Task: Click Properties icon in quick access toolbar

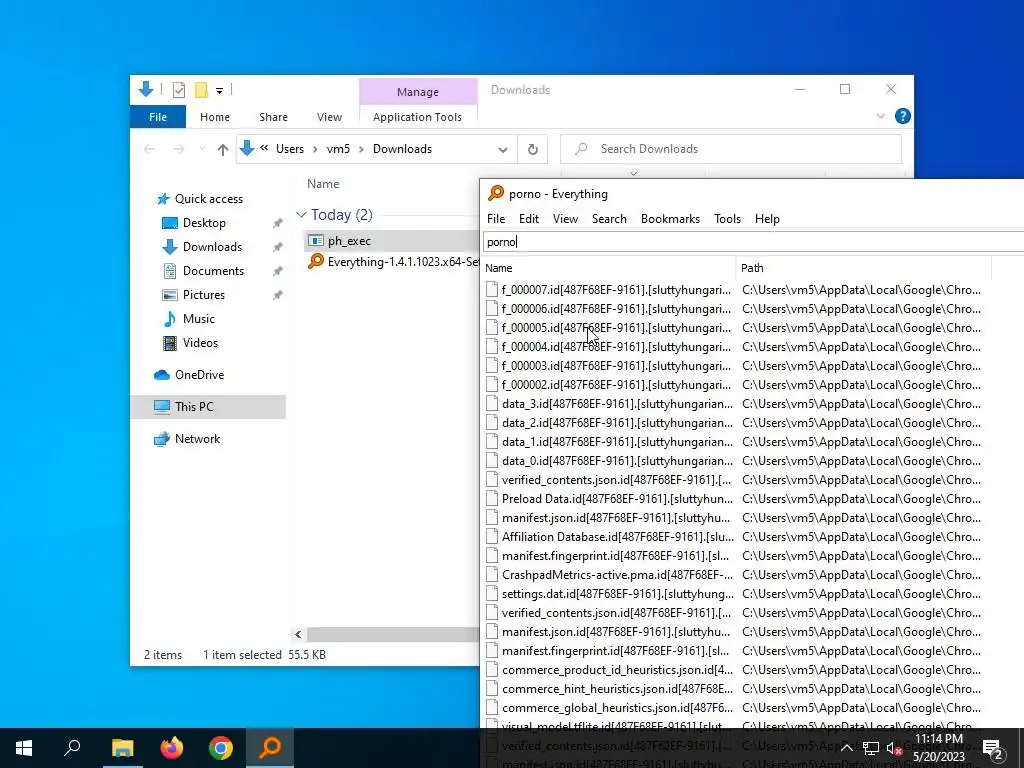Action: 179,90
